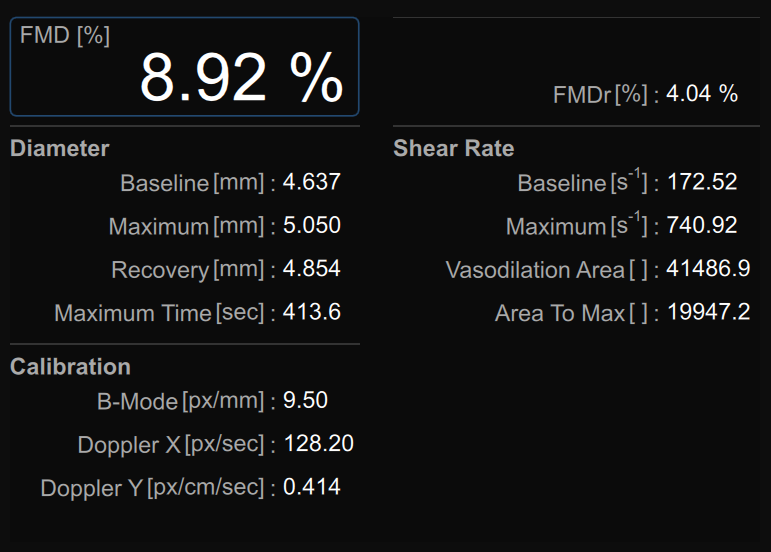Viewport: 771px width, 552px height.
Task: Click the FMD [%] box title label
Action: (x=65, y=36)
